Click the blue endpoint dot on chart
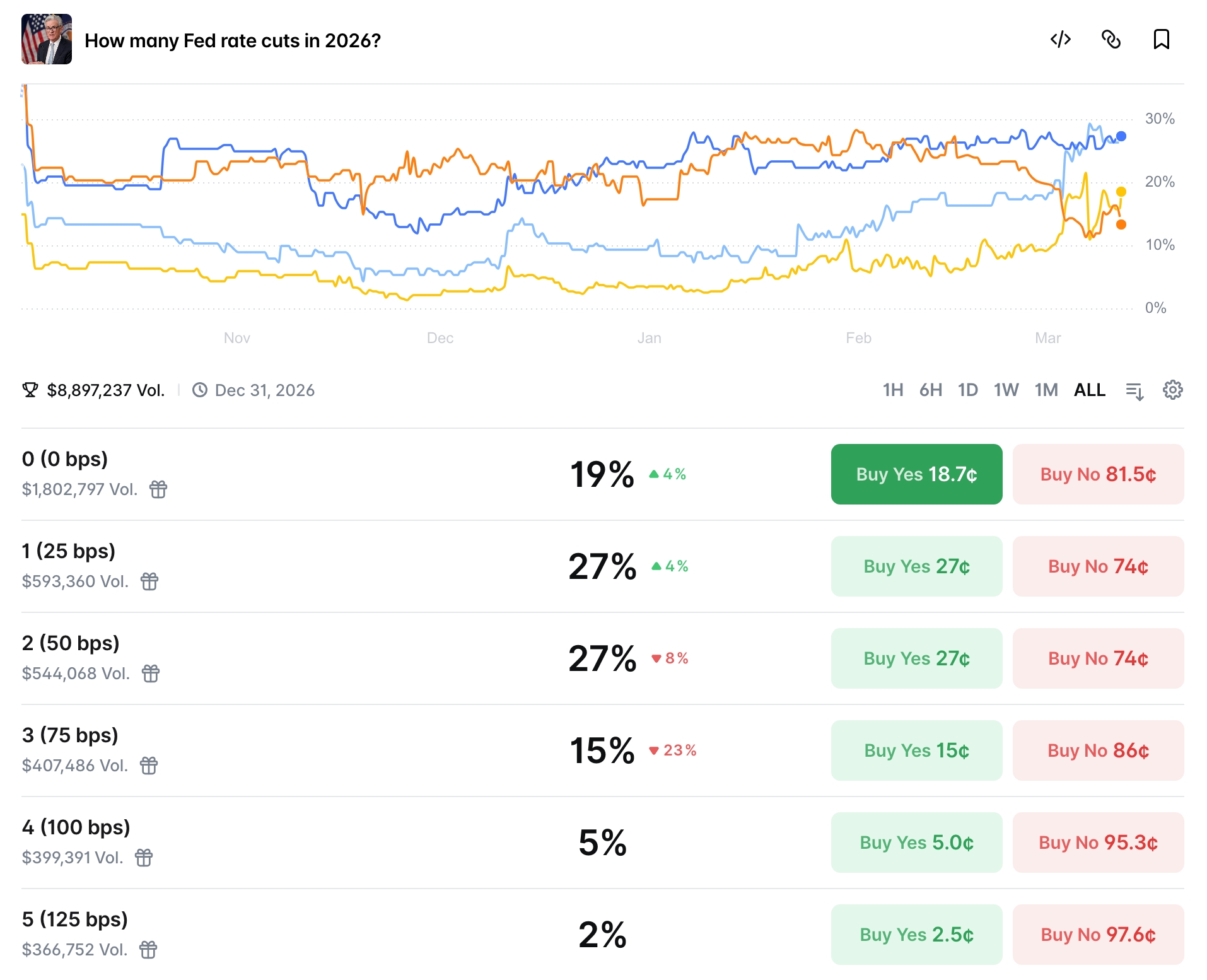 coord(1121,136)
